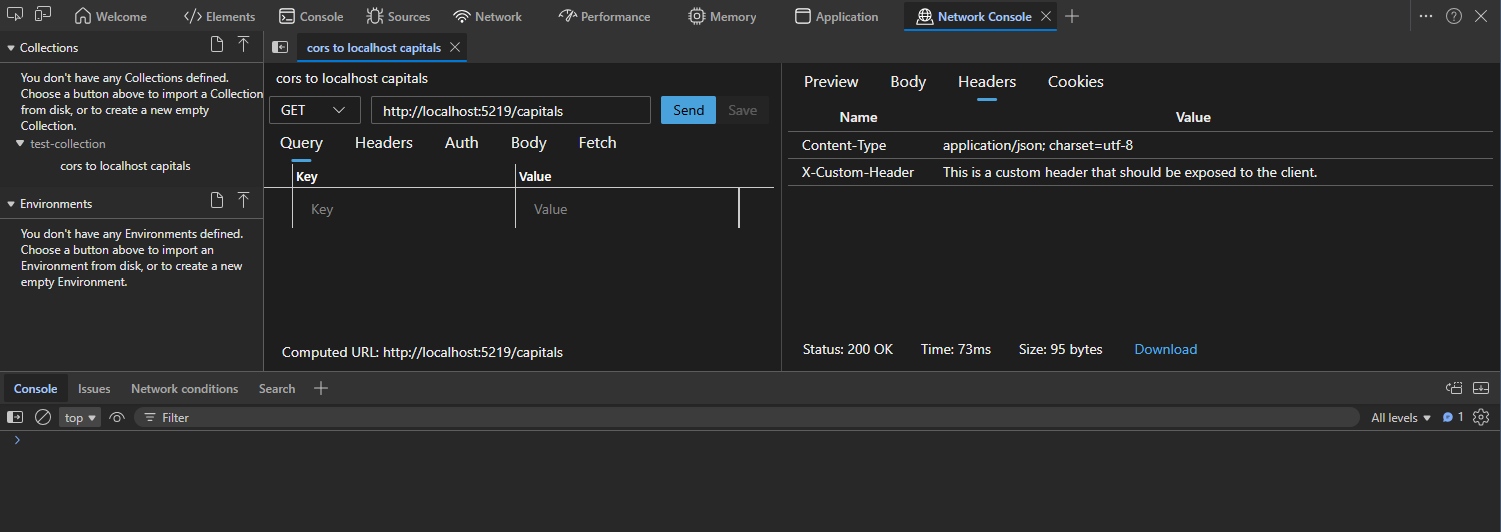Image resolution: width=1501 pixels, height=532 pixels.
Task: Import an Environment from disk icon
Action: 243,201
